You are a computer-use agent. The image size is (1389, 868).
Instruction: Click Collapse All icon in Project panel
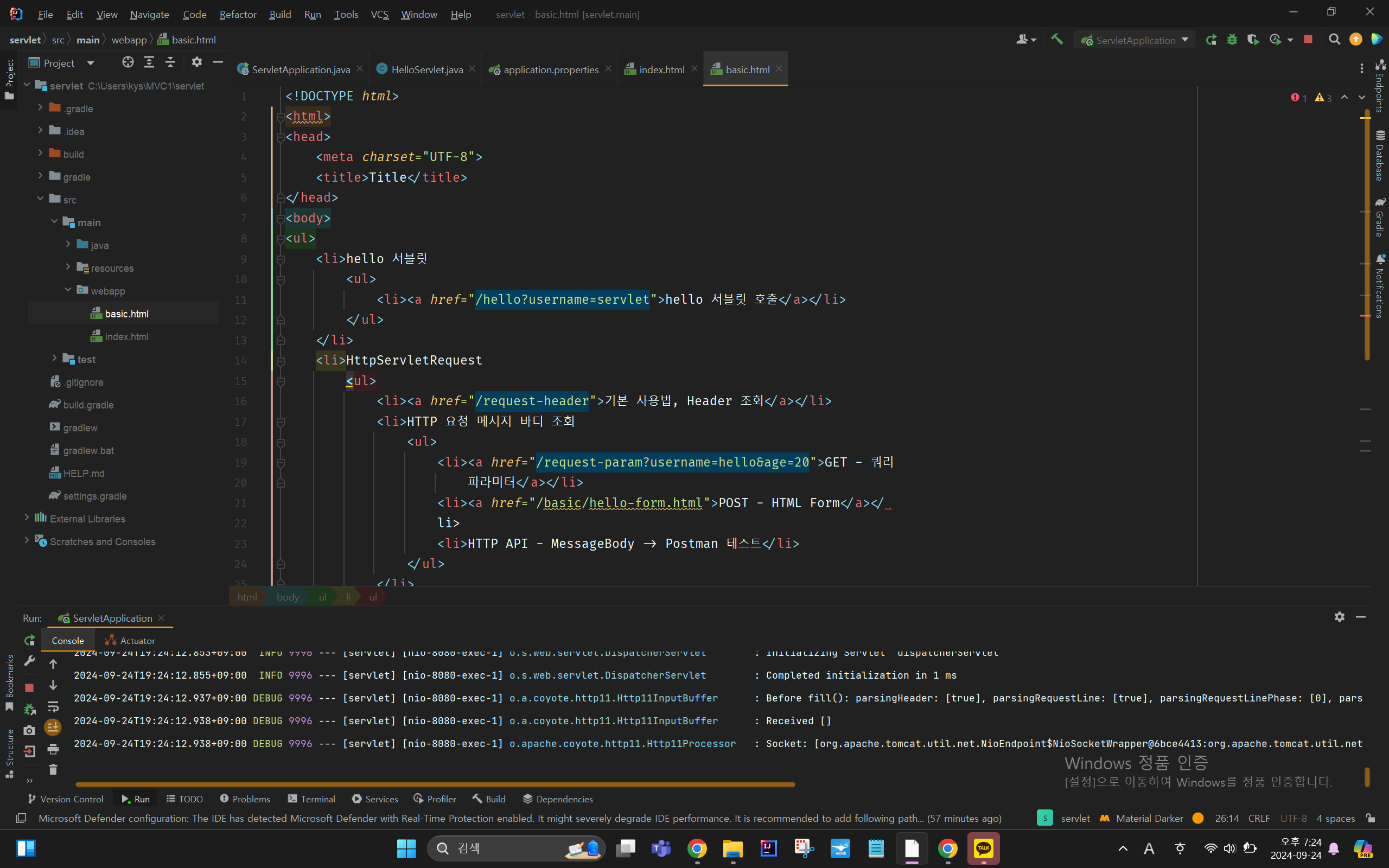pos(170,62)
